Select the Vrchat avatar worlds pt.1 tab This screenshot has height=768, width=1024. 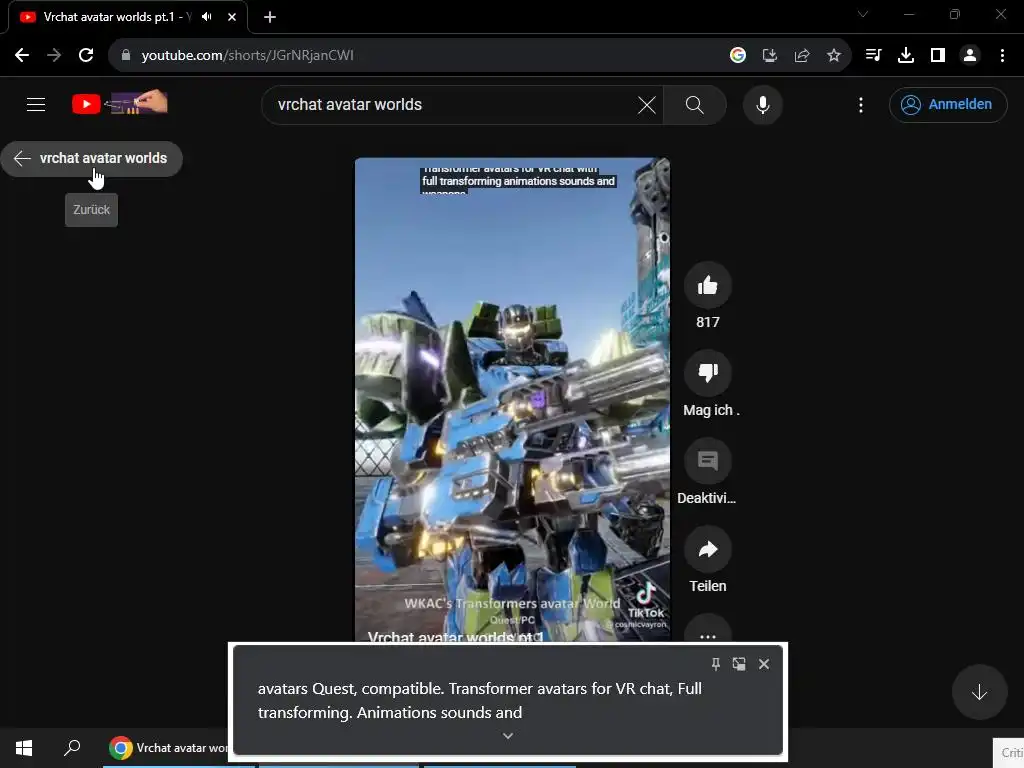pos(128,17)
